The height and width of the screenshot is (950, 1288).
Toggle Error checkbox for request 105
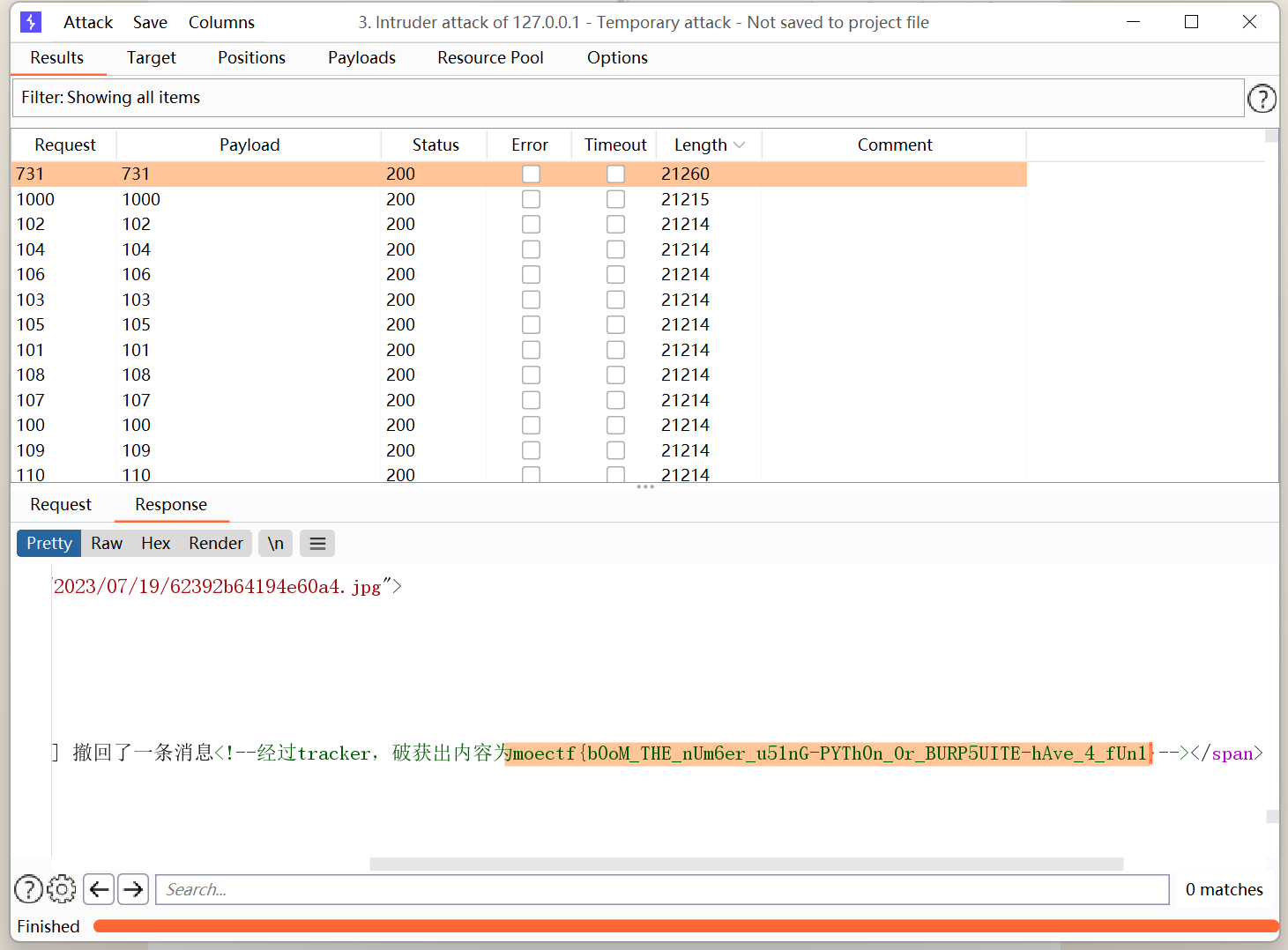[531, 324]
